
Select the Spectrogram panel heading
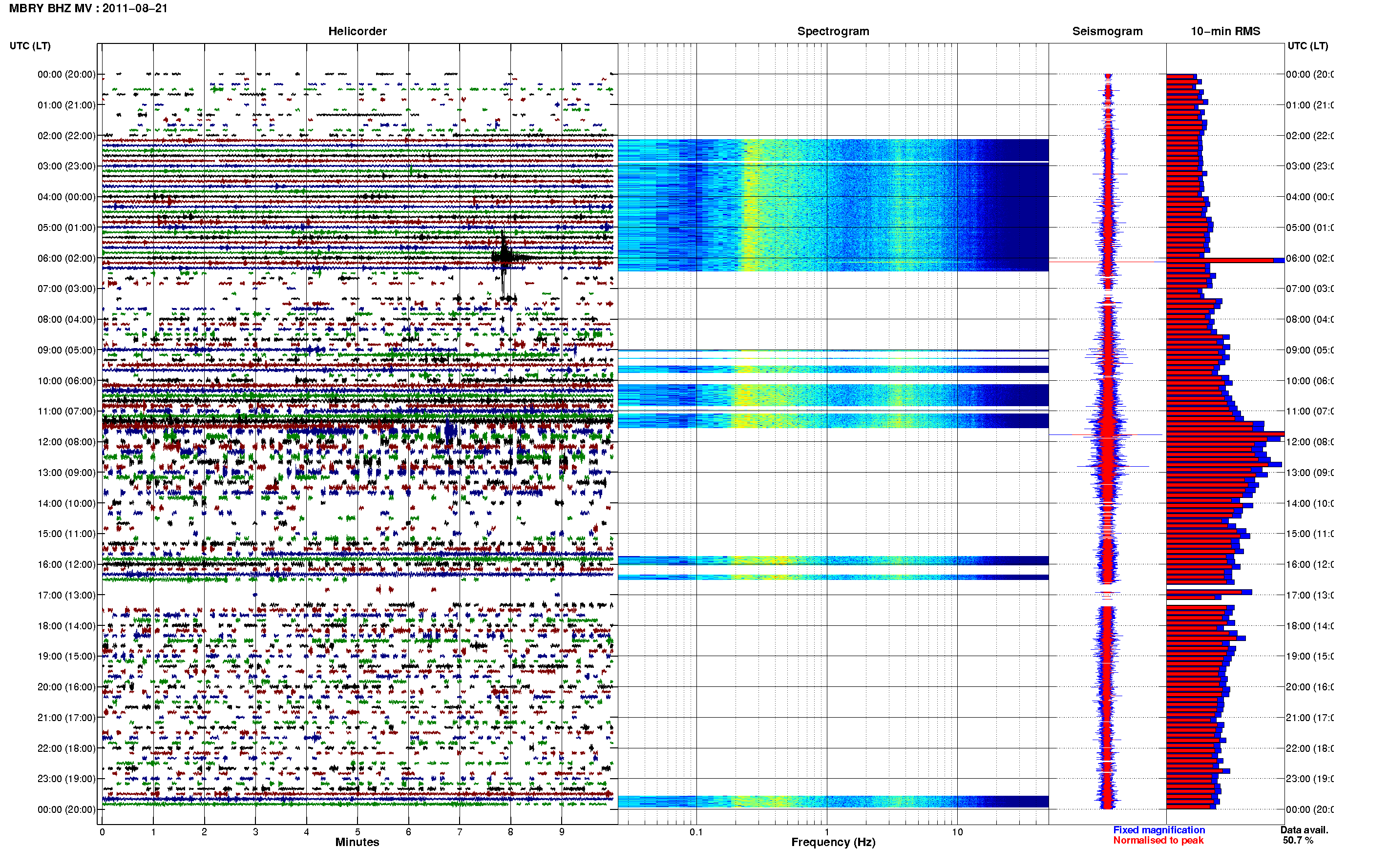pyautogui.click(x=833, y=32)
